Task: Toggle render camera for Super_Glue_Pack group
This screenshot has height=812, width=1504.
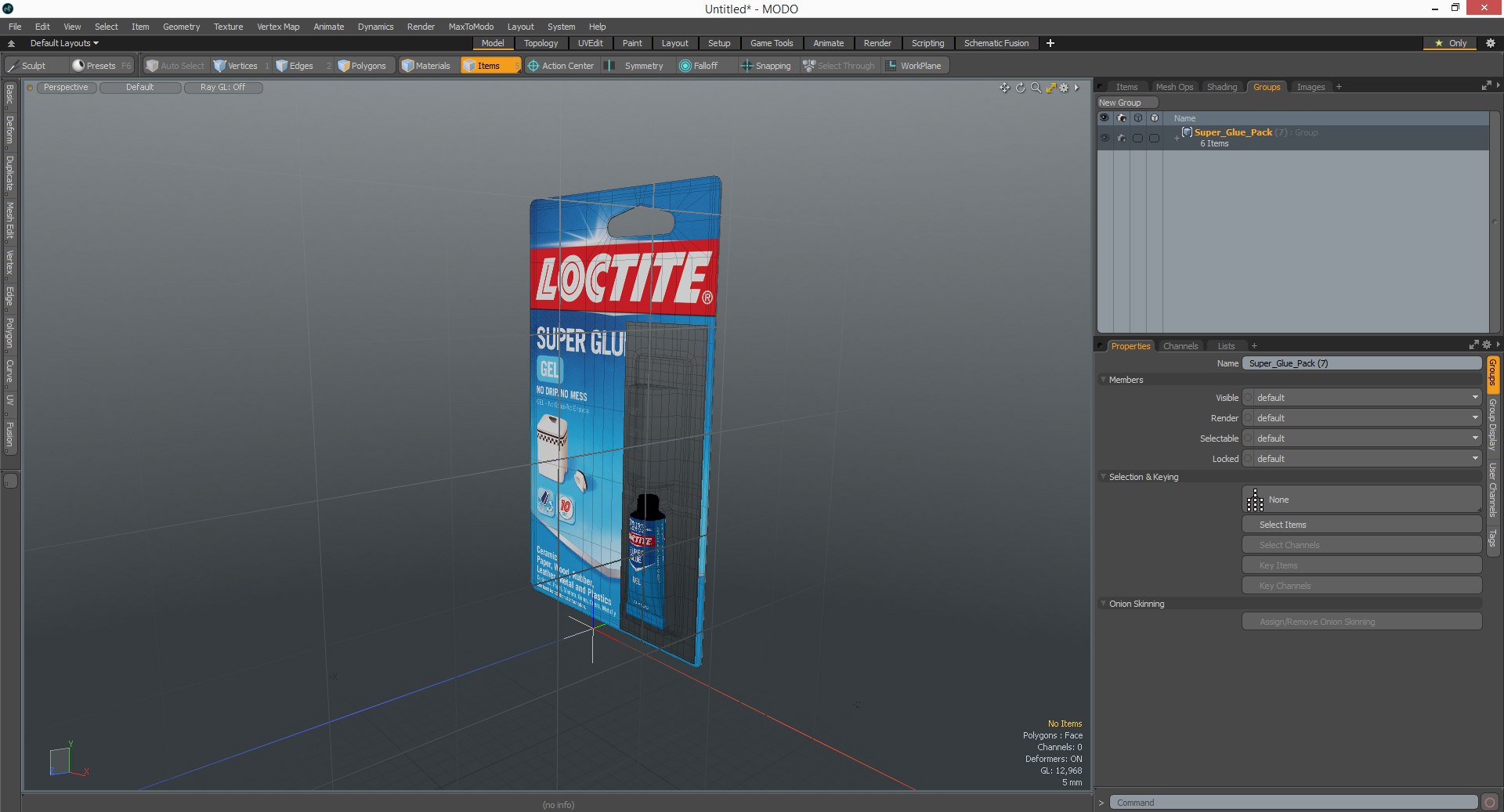Action: pos(1122,138)
